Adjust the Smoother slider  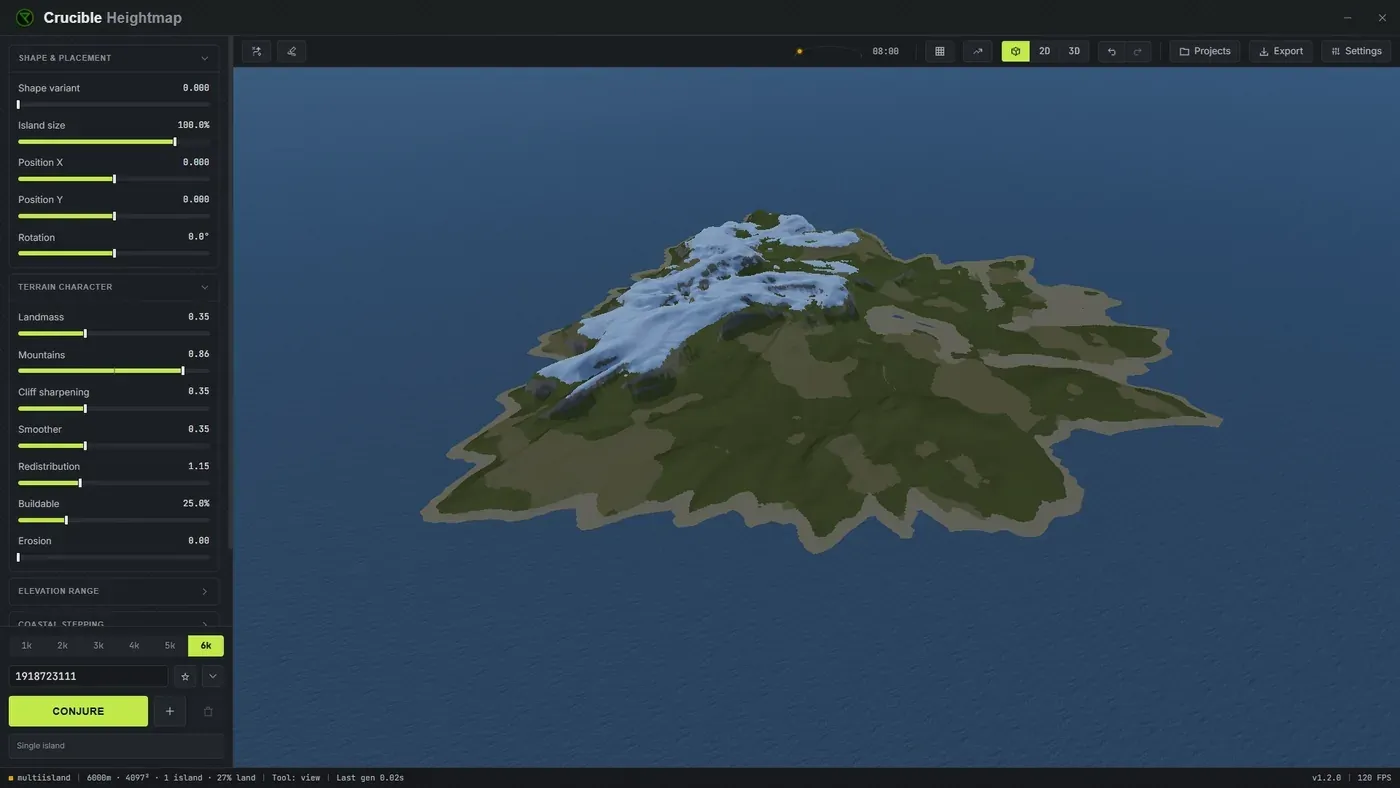[x=114, y=445]
